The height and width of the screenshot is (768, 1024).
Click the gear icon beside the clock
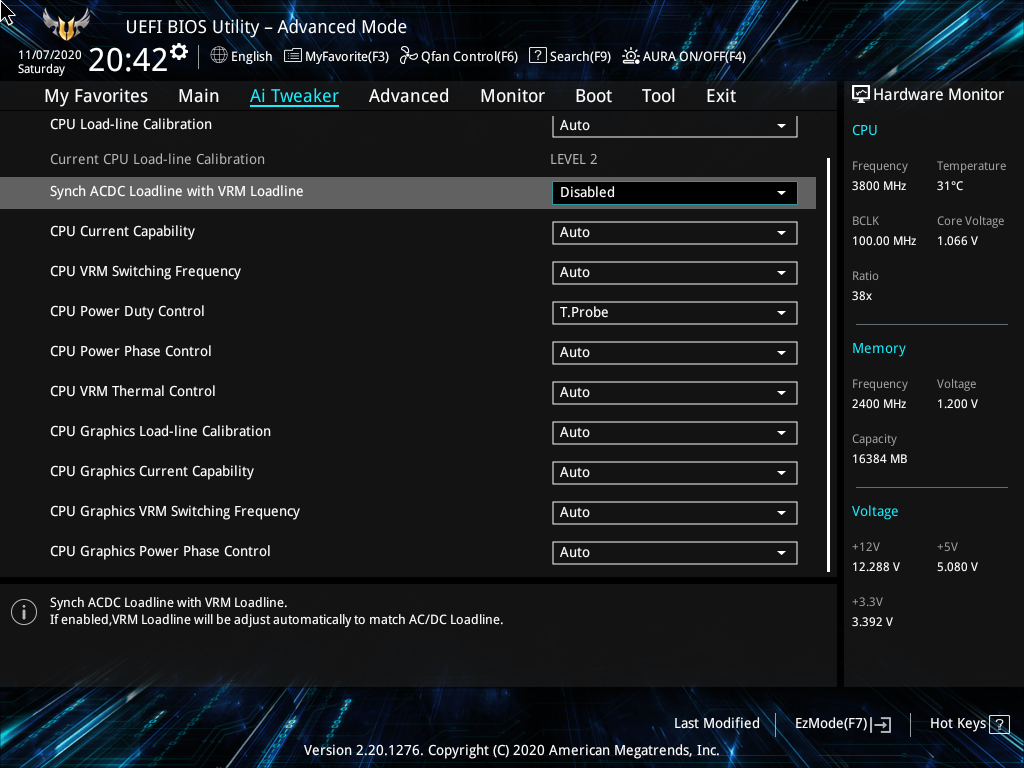pyautogui.click(x=179, y=52)
